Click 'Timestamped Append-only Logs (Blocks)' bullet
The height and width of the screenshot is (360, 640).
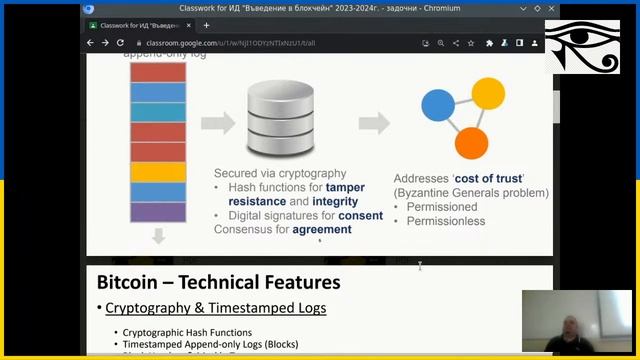pyautogui.click(x=211, y=344)
